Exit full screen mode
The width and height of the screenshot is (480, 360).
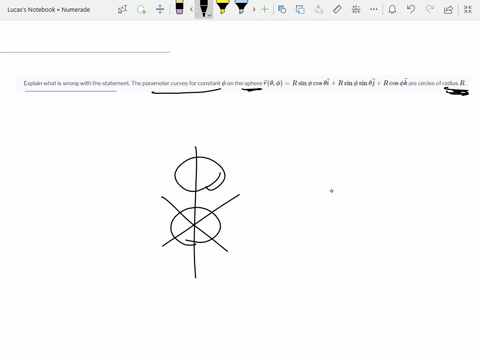[468, 9]
